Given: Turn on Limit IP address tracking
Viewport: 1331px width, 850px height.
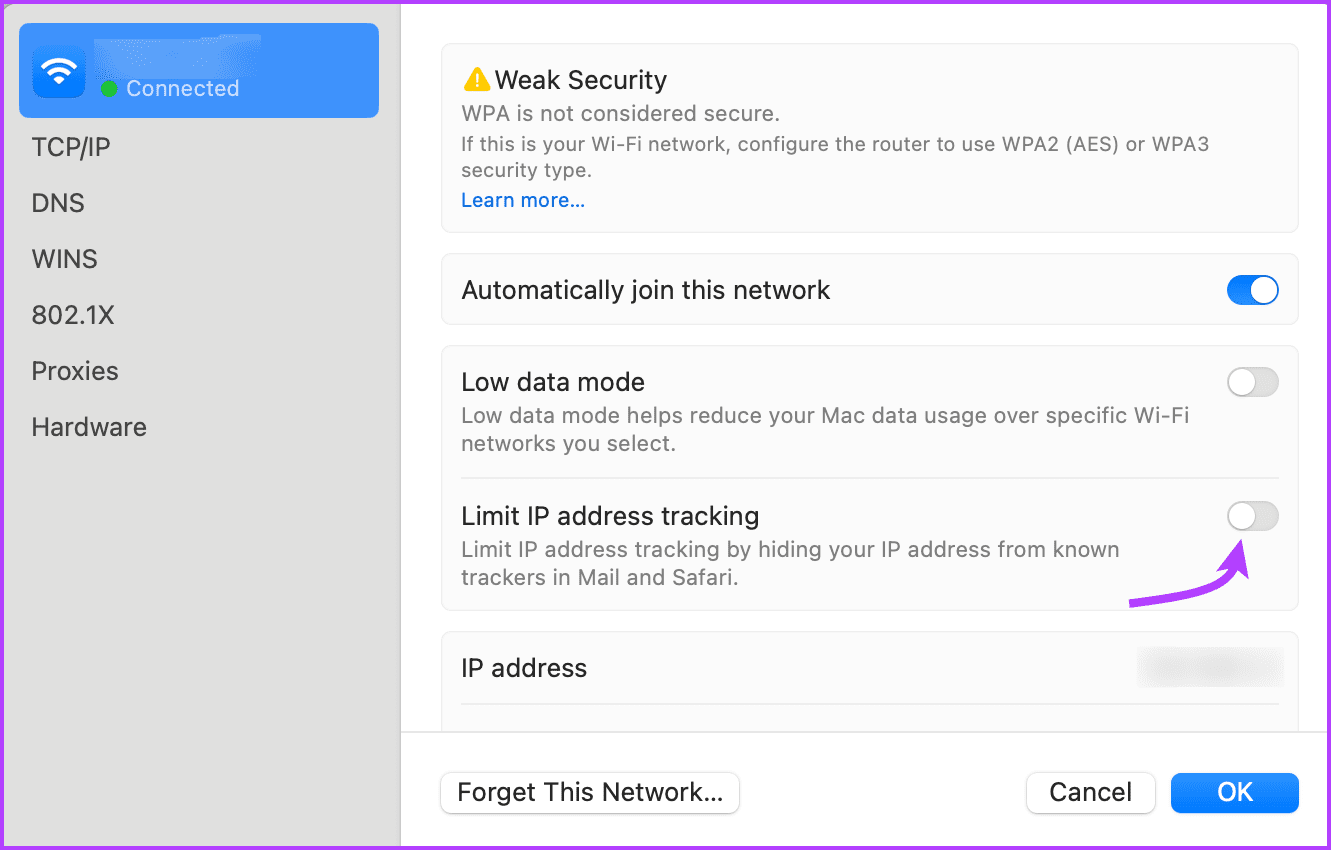Looking at the screenshot, I should click(x=1252, y=516).
